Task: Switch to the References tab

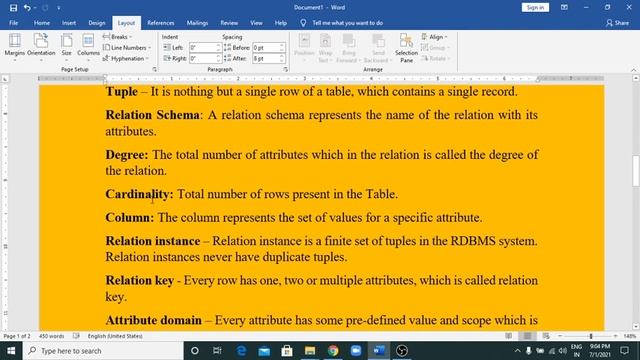Action: 160,23
